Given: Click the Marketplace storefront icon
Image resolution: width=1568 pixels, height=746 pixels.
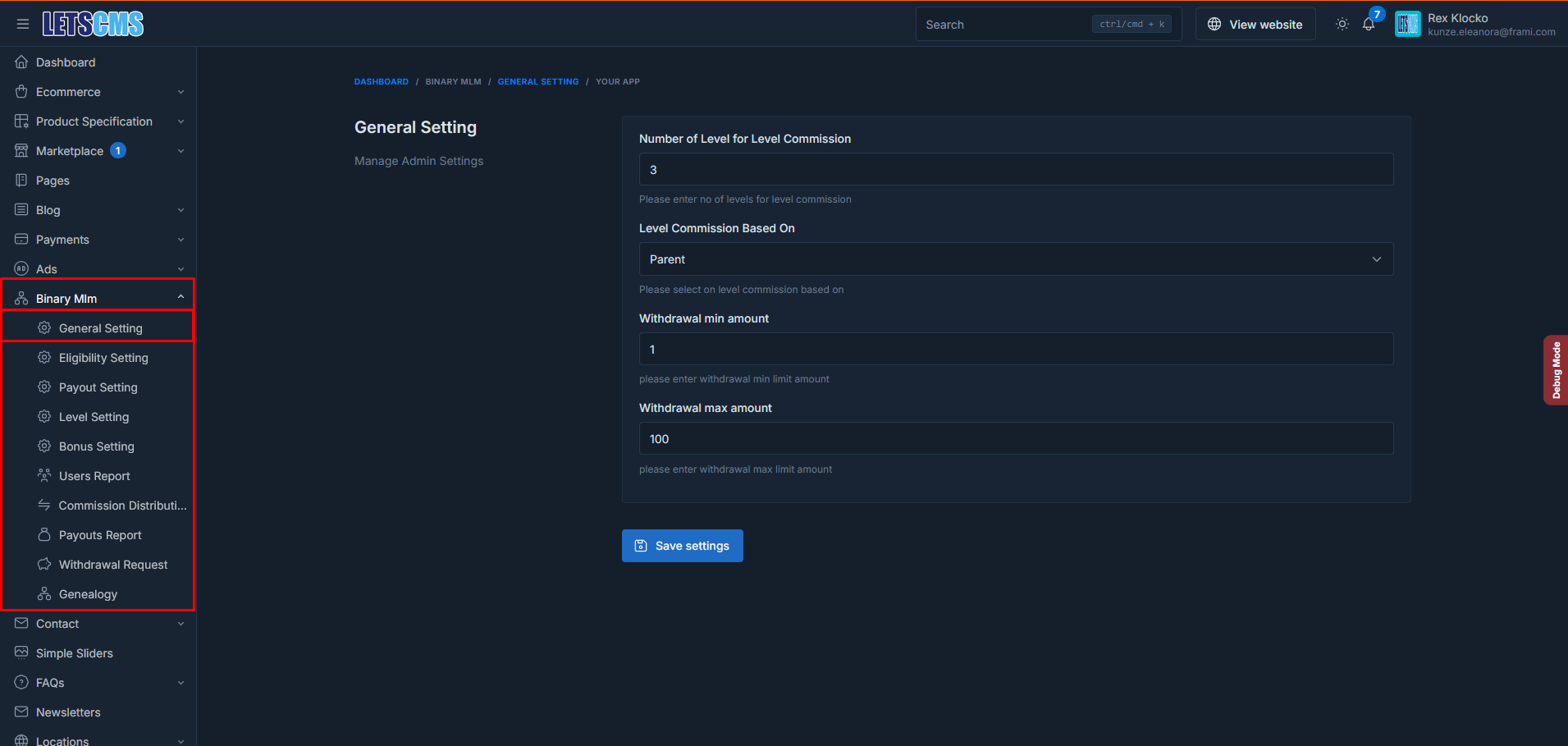Looking at the screenshot, I should point(21,150).
